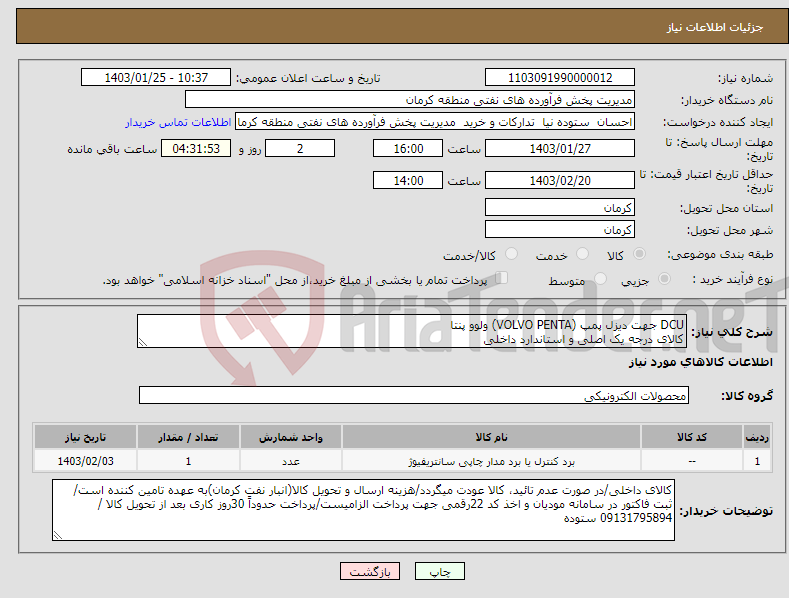The image size is (789, 598).
Task: Click the row number cell 1
Action: pos(757,461)
